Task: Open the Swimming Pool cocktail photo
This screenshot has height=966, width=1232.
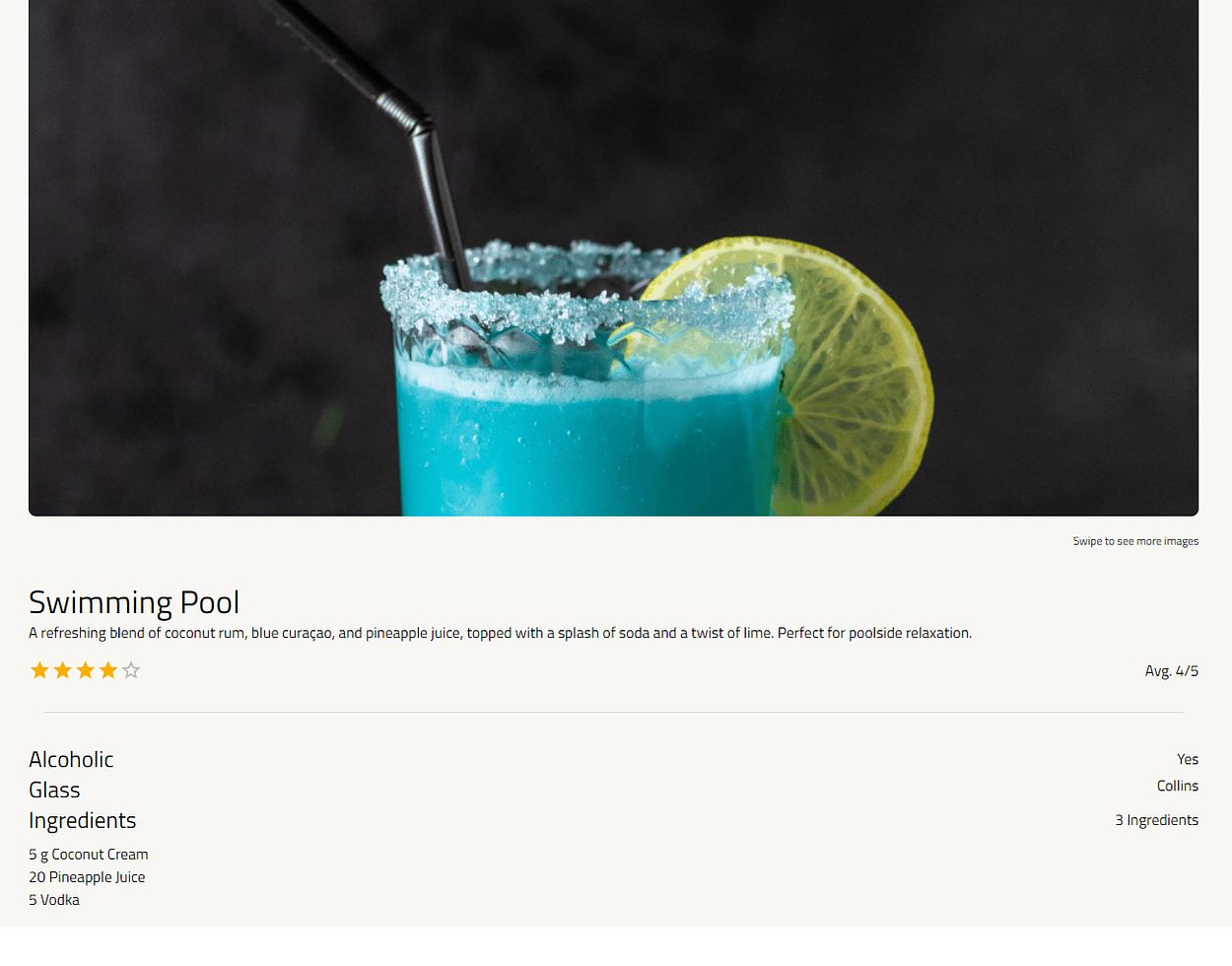Action: click(613, 257)
